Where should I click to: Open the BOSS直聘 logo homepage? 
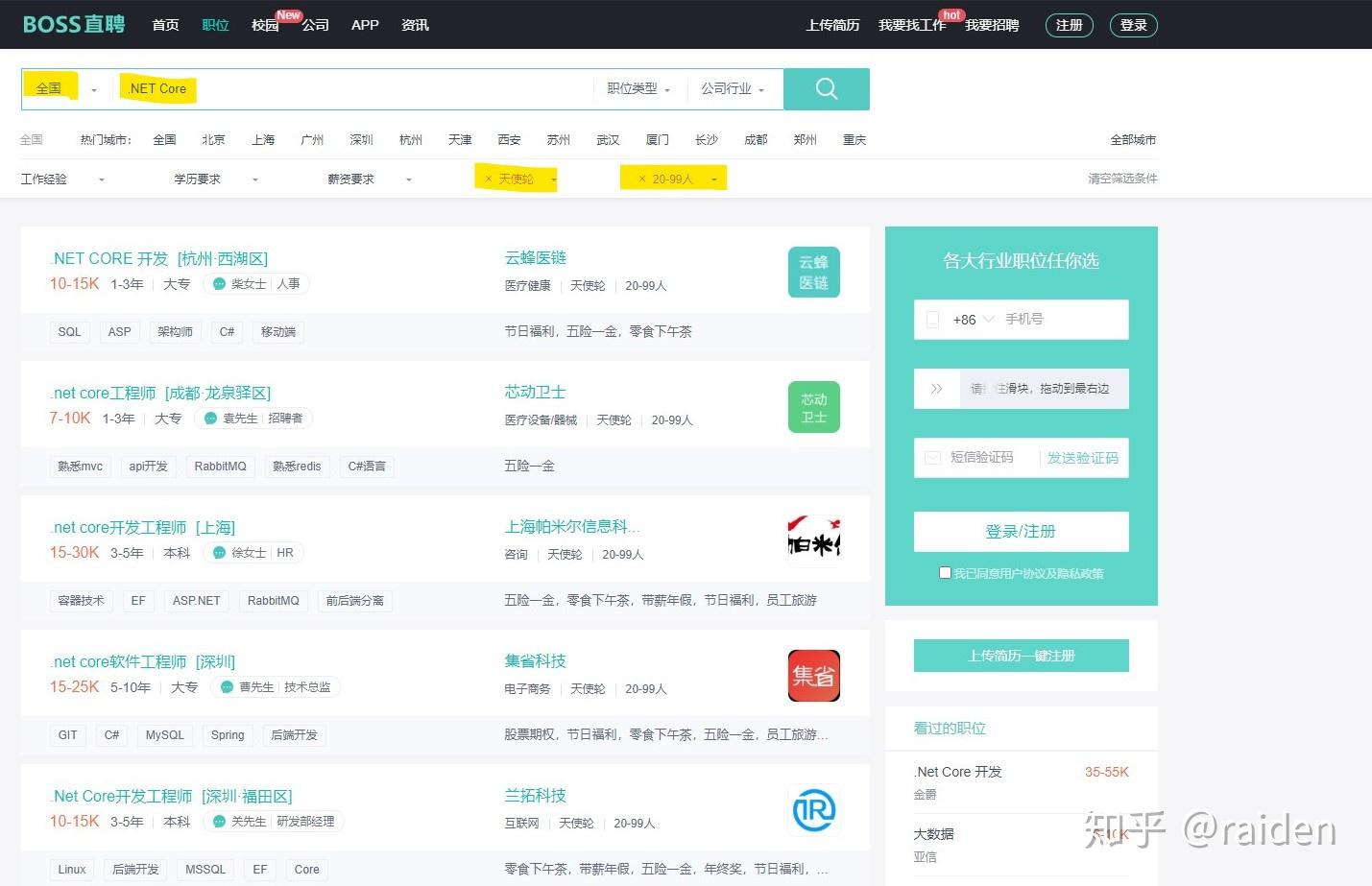tap(74, 24)
